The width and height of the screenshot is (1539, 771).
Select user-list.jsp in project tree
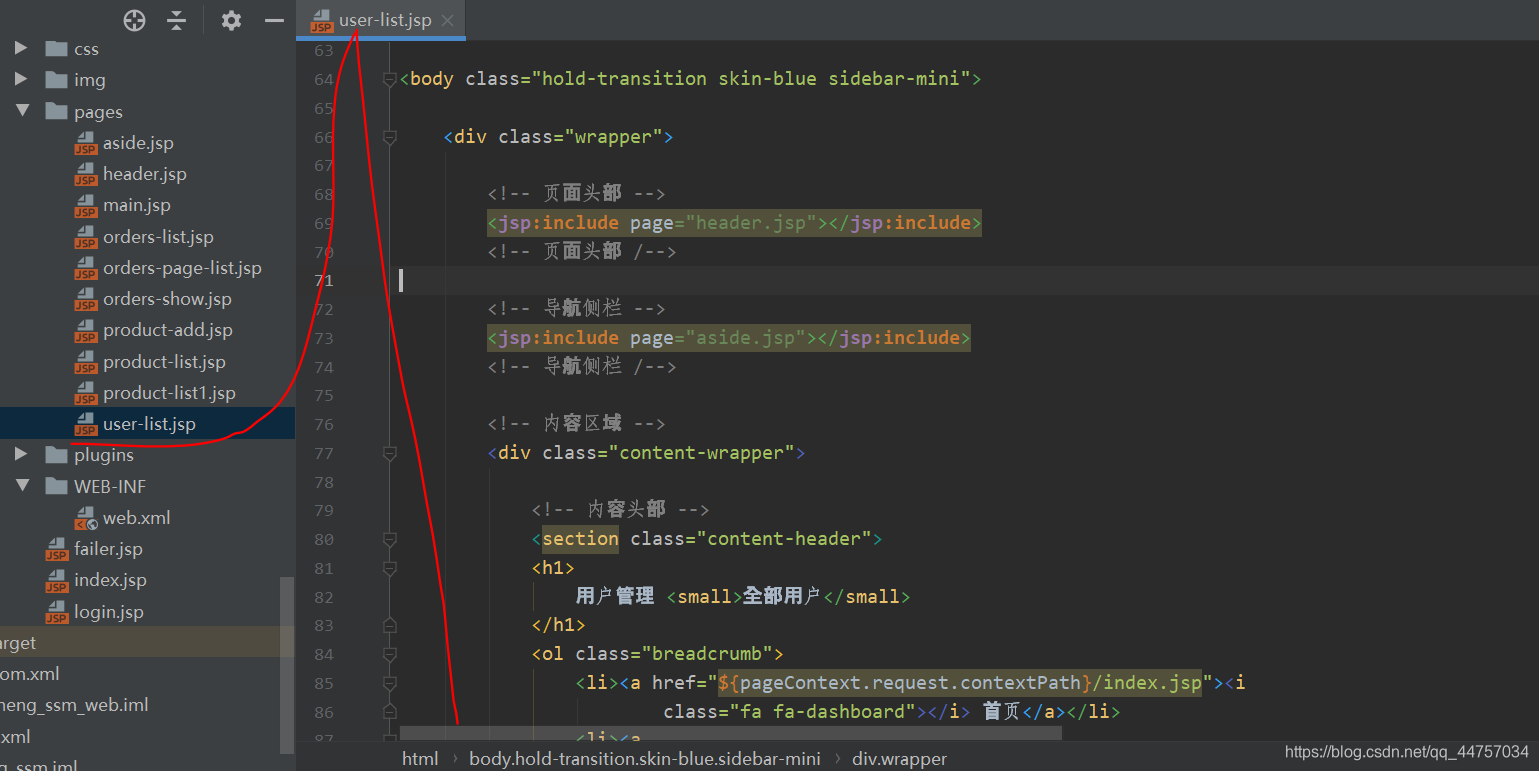click(149, 424)
